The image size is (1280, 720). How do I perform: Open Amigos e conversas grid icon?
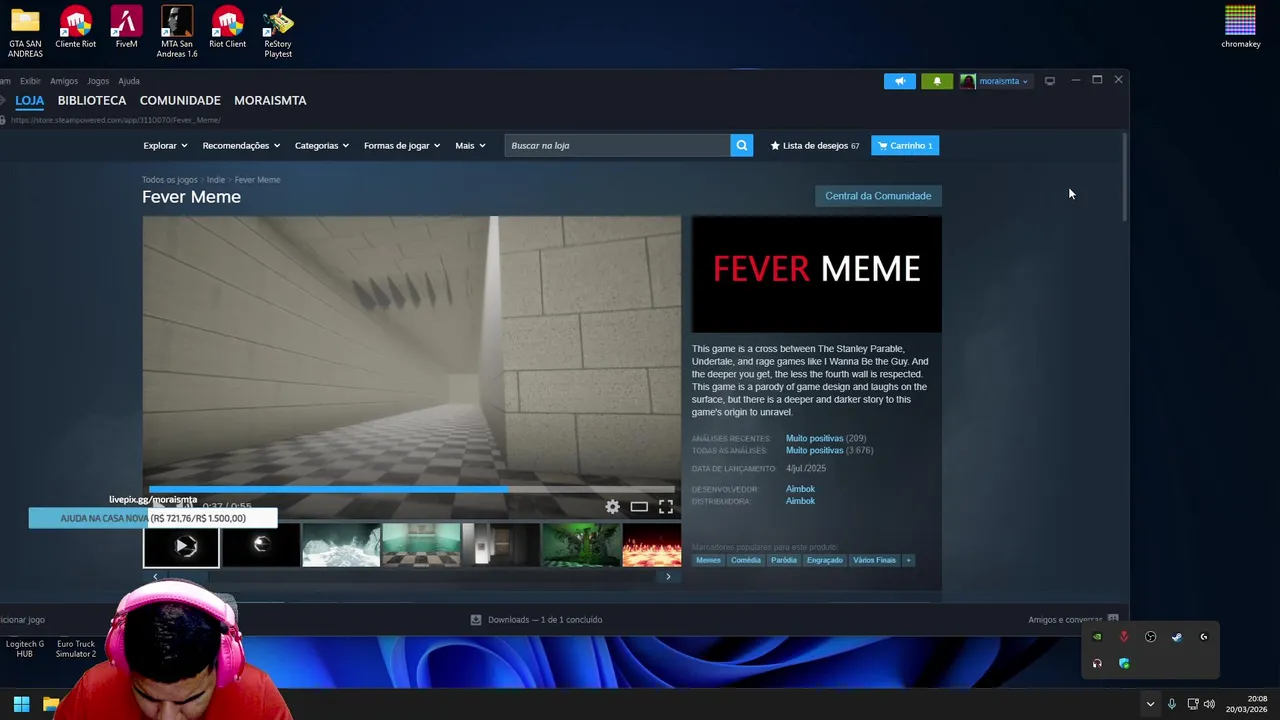[1113, 620]
